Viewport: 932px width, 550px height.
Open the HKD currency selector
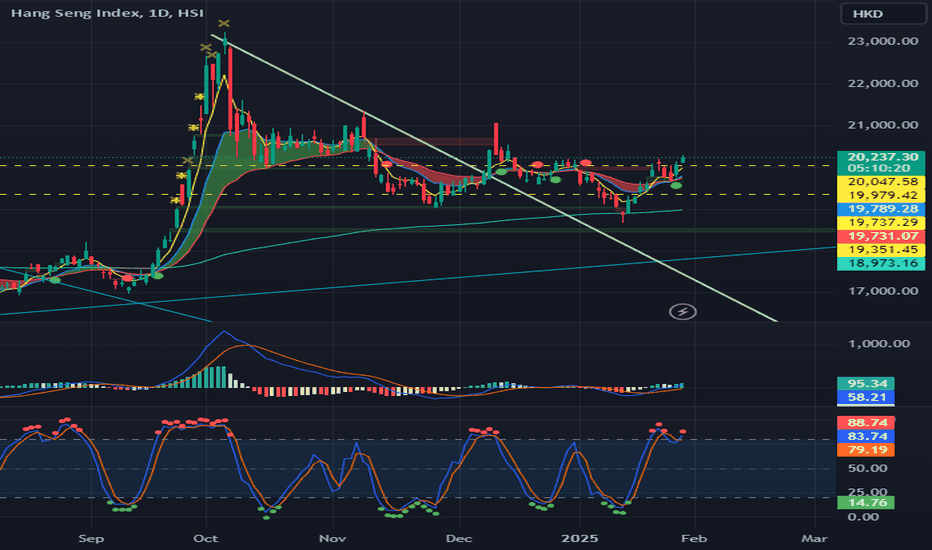[883, 14]
